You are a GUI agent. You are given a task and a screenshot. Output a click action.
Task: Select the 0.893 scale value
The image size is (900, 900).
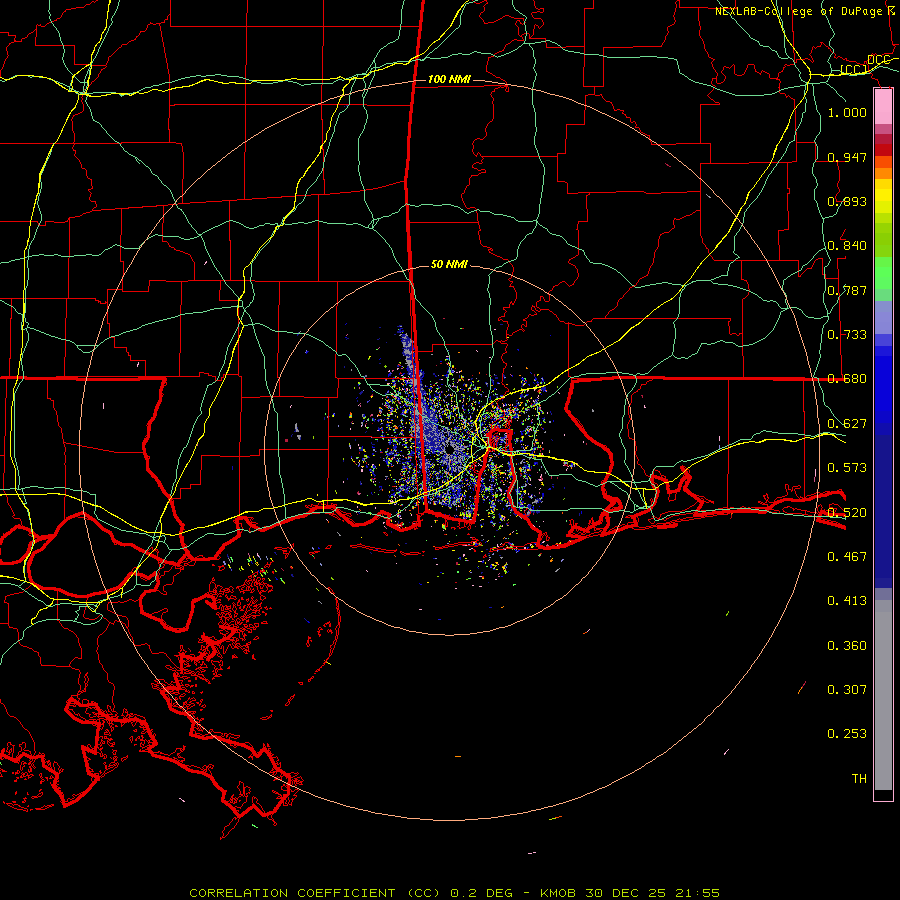pos(847,201)
